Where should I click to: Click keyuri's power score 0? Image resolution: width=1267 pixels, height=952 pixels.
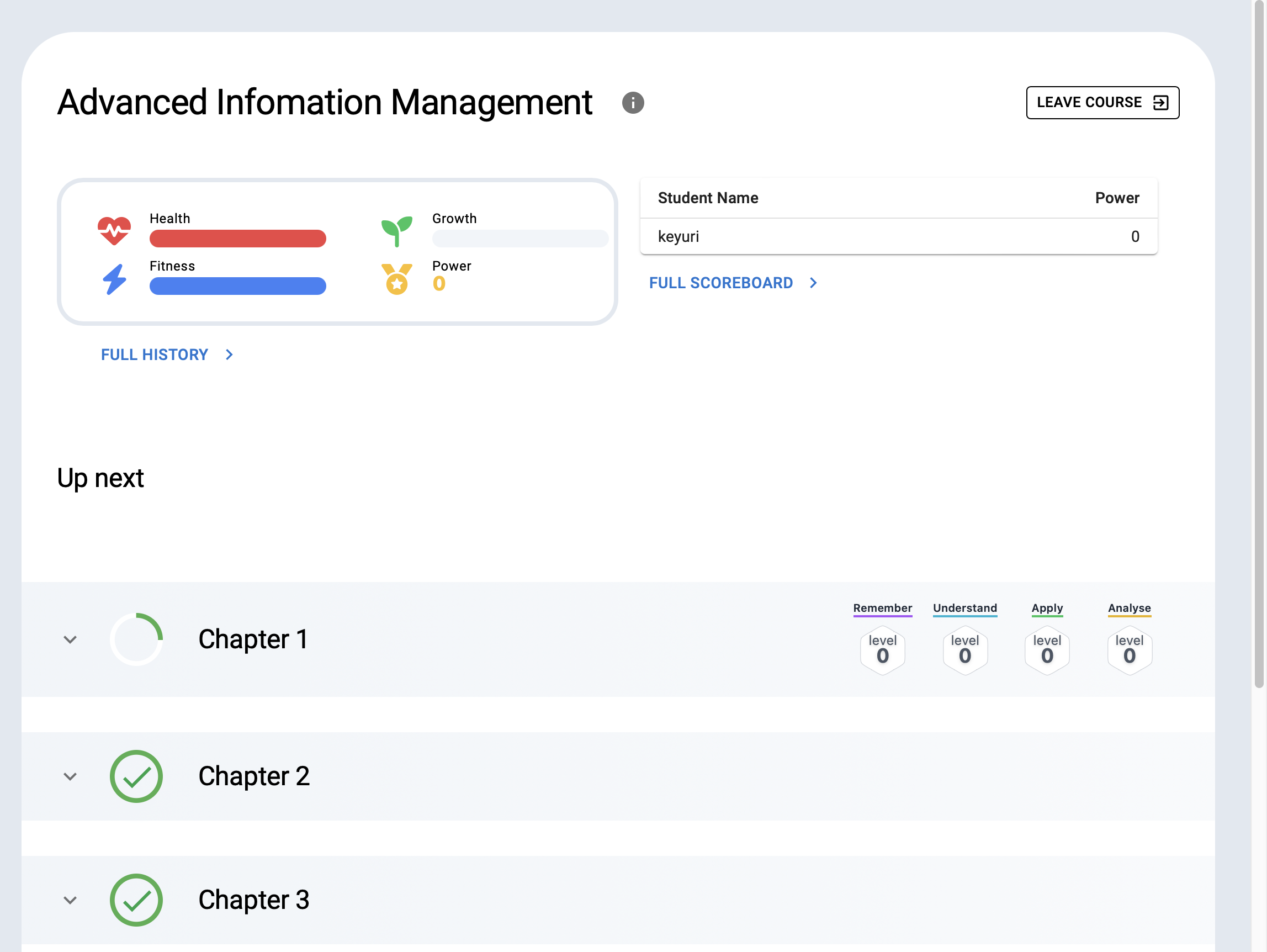1135,236
